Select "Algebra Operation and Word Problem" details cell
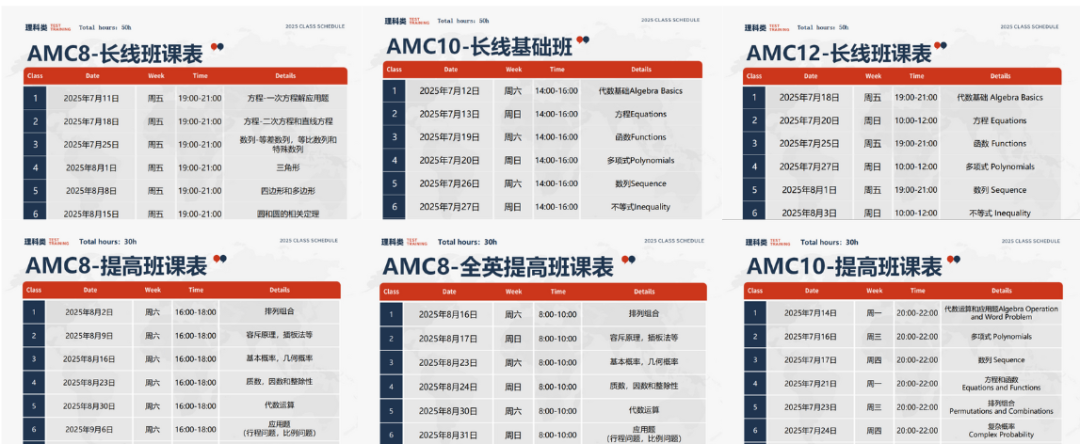 coord(1001,313)
